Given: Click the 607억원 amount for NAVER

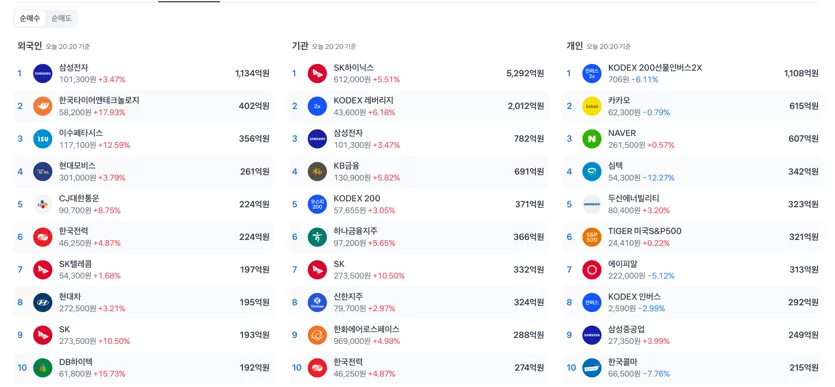Looking at the screenshot, I should pos(804,139).
